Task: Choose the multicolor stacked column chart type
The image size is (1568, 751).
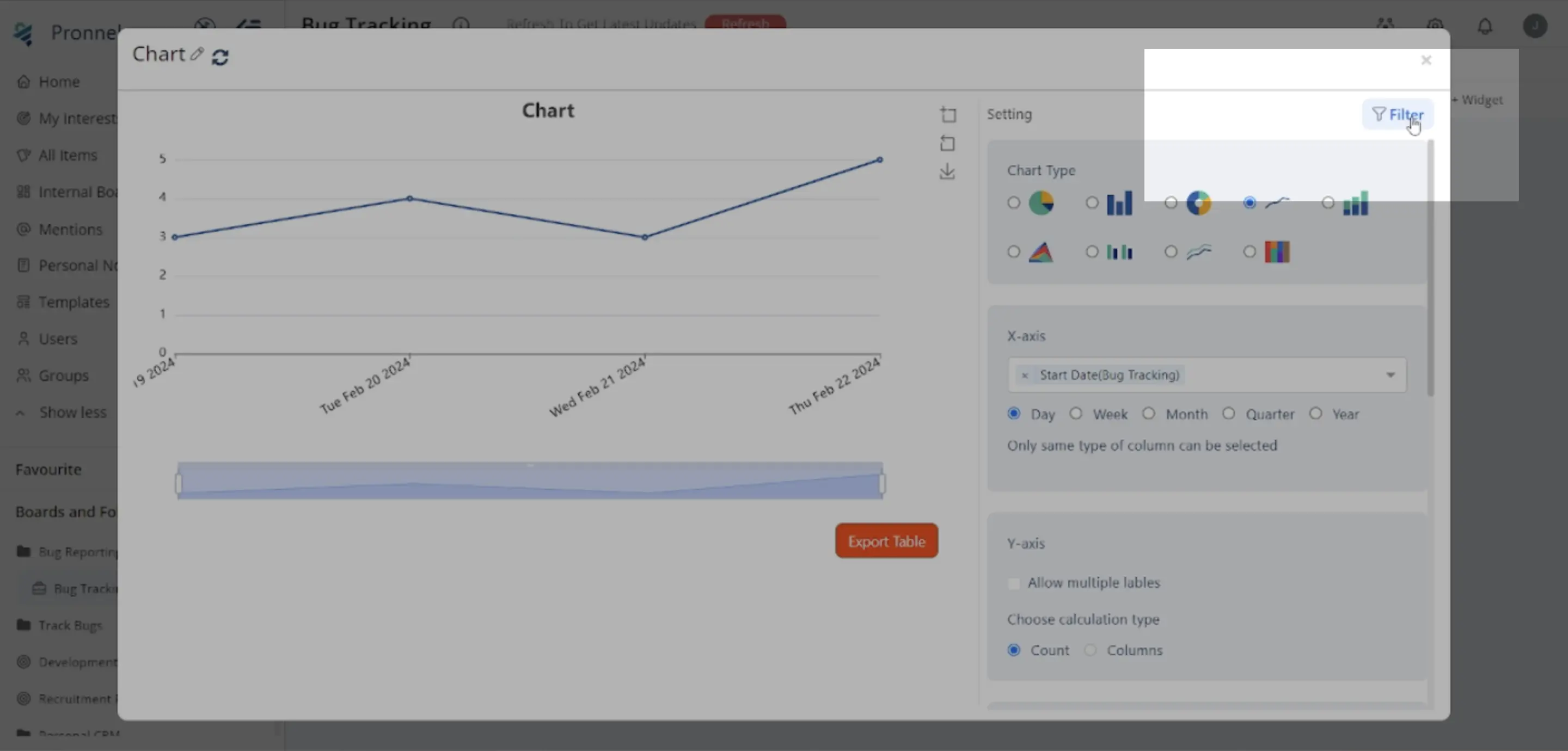Action: [1249, 251]
